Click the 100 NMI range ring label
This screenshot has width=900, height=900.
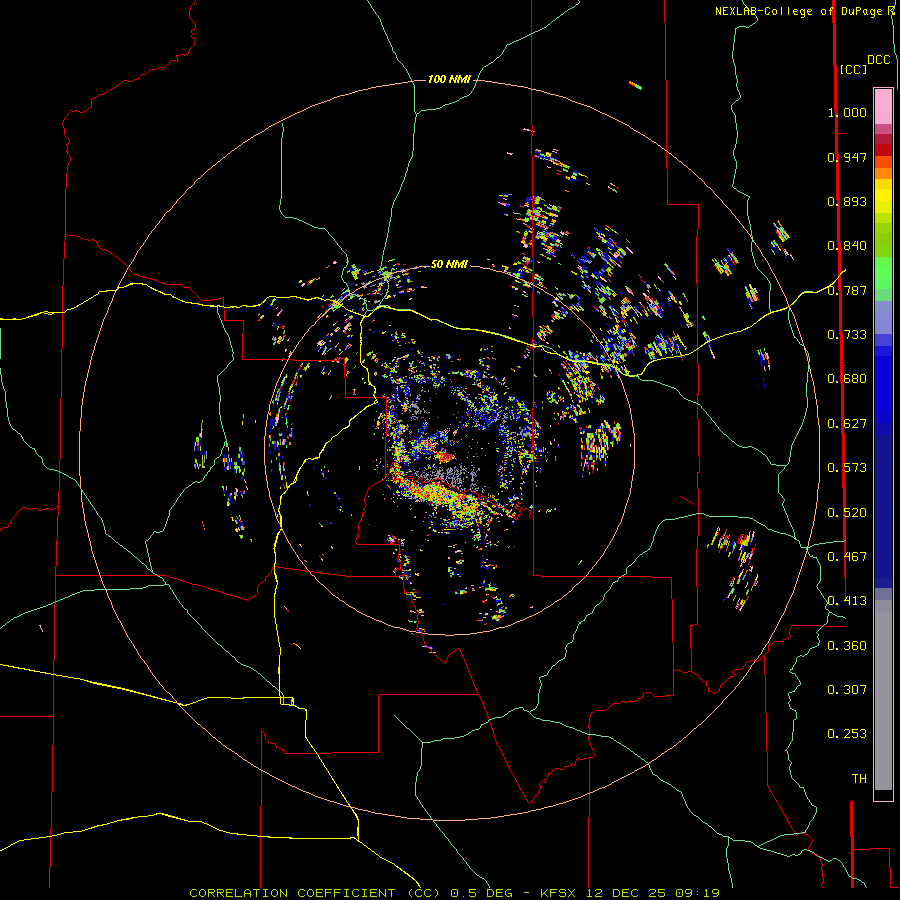click(x=449, y=79)
